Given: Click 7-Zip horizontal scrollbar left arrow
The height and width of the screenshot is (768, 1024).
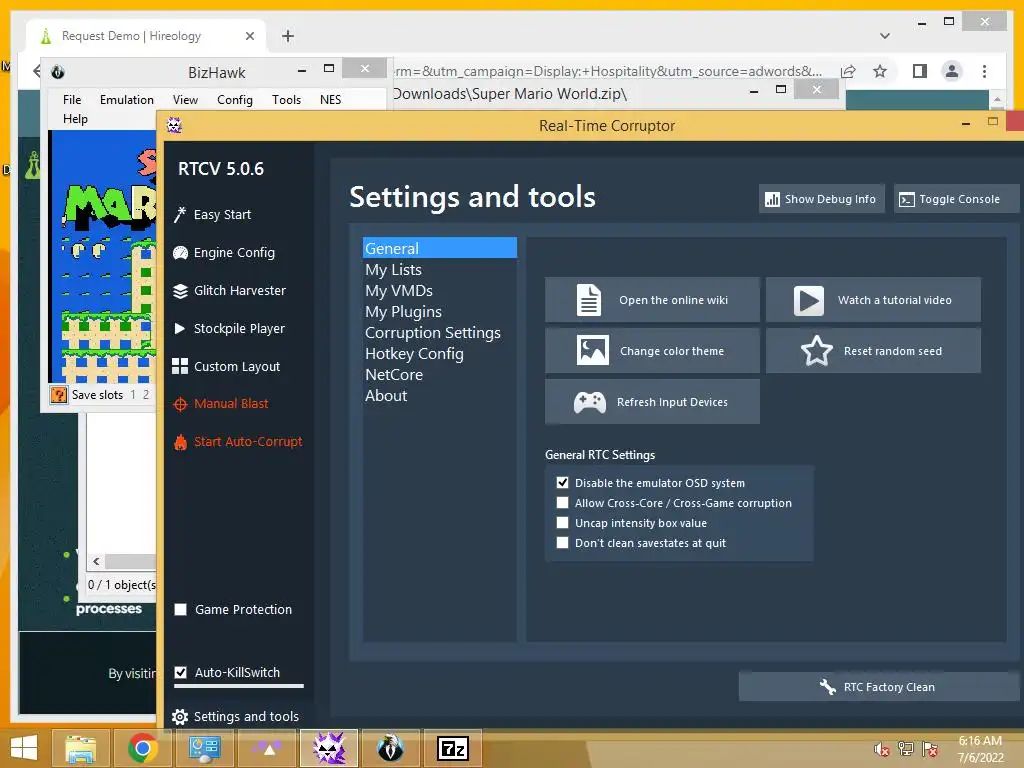Looking at the screenshot, I should [97, 561].
